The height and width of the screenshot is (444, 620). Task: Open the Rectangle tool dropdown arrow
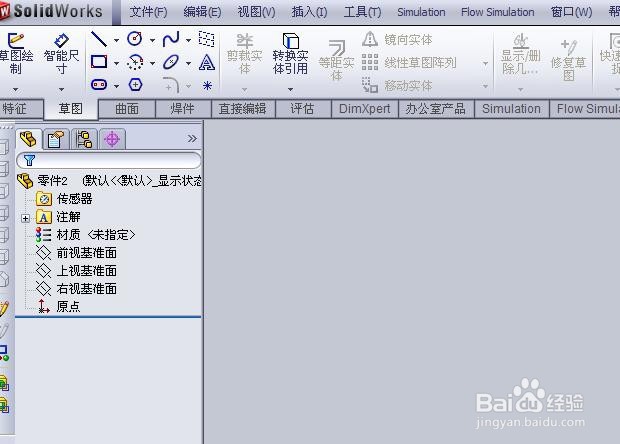pyautogui.click(x=116, y=63)
